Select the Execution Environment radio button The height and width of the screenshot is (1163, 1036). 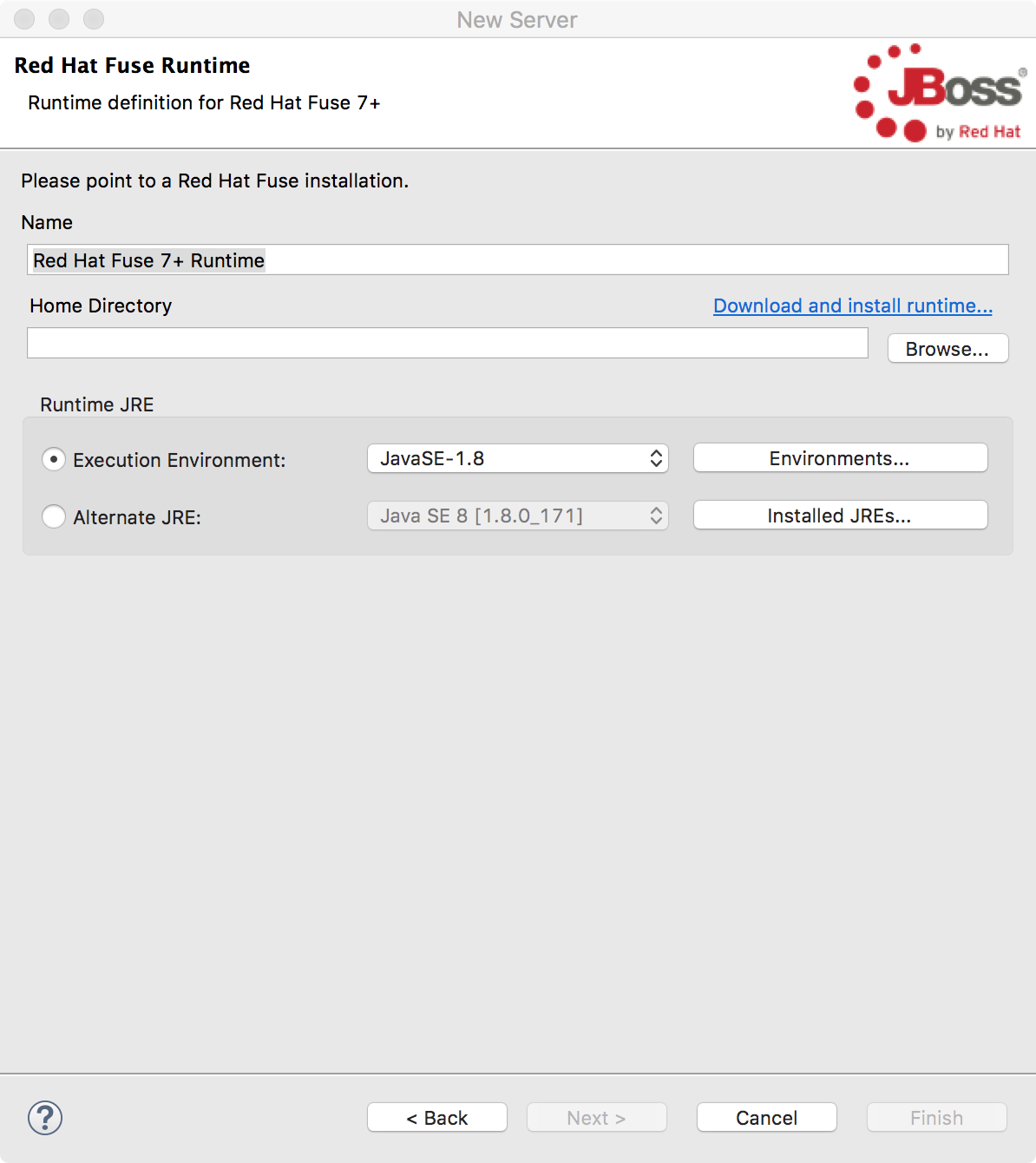(54, 459)
